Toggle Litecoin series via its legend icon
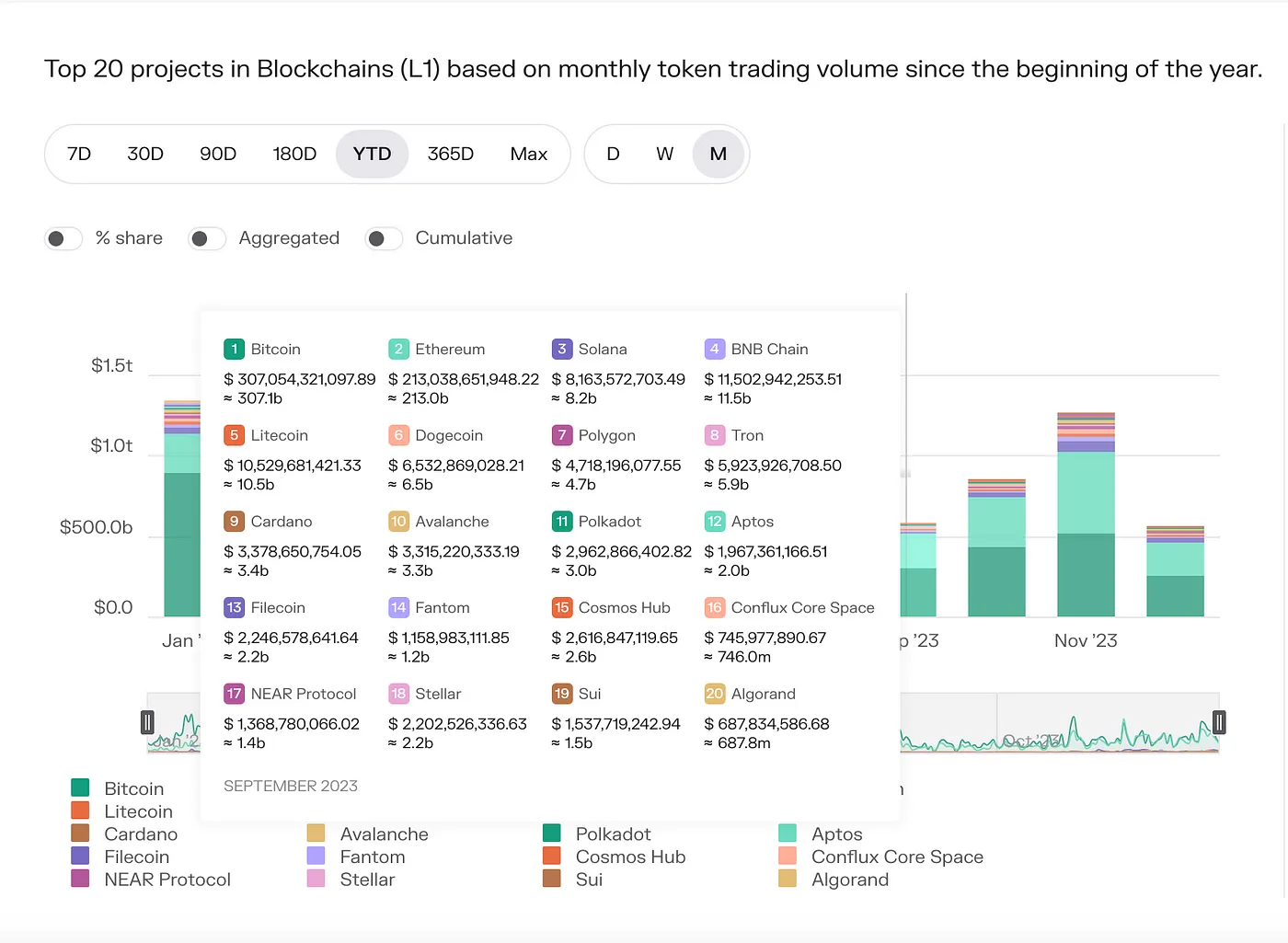The width and height of the screenshot is (1288, 943). [80, 811]
